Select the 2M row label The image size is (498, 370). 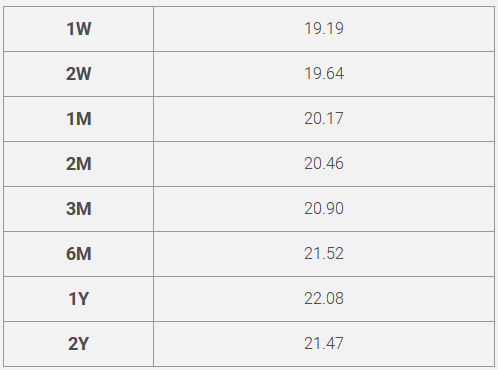click(x=79, y=164)
